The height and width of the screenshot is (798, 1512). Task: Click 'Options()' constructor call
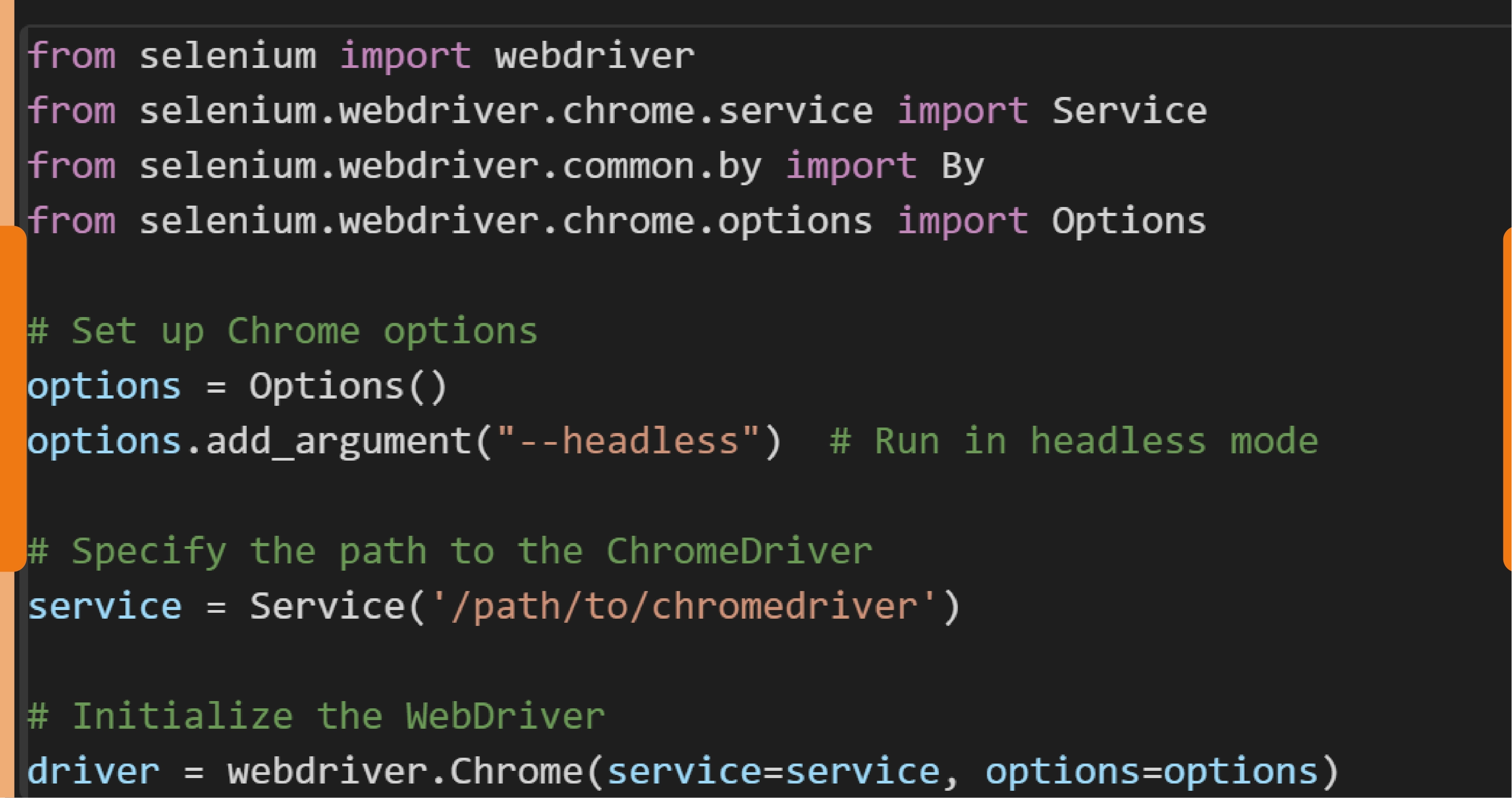349,387
